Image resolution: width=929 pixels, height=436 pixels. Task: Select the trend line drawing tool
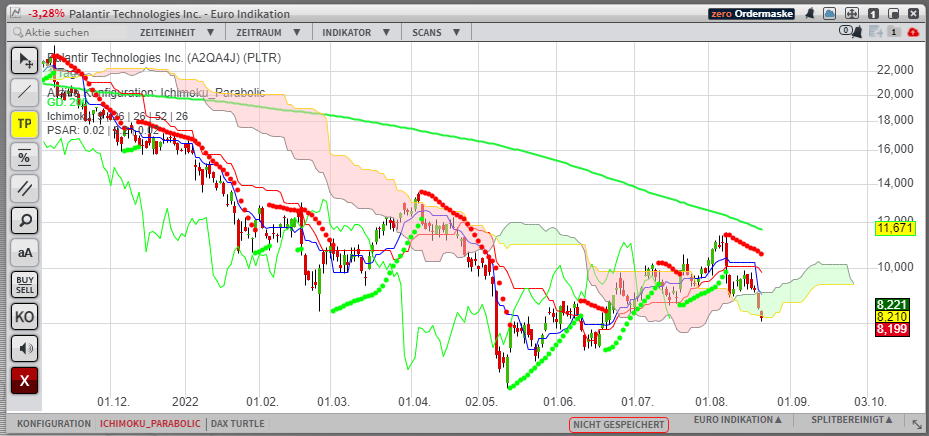click(x=25, y=92)
